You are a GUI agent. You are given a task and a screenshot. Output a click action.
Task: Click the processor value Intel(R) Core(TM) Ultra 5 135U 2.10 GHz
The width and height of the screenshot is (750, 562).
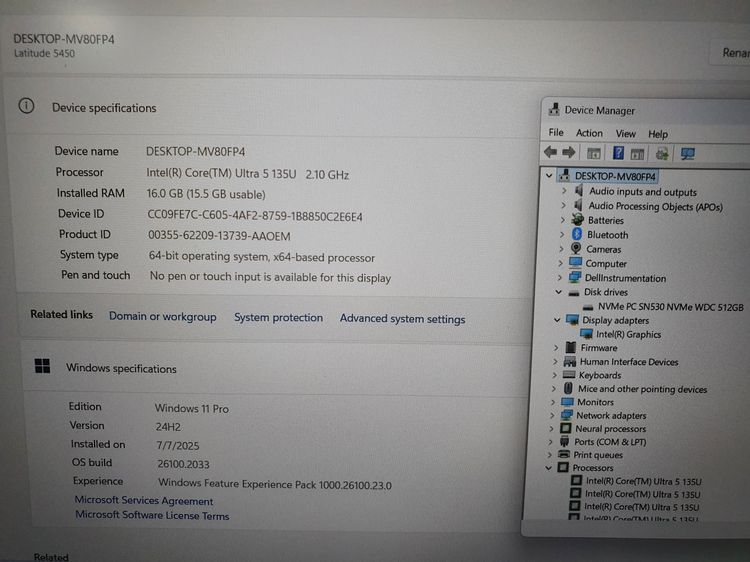pos(248,174)
